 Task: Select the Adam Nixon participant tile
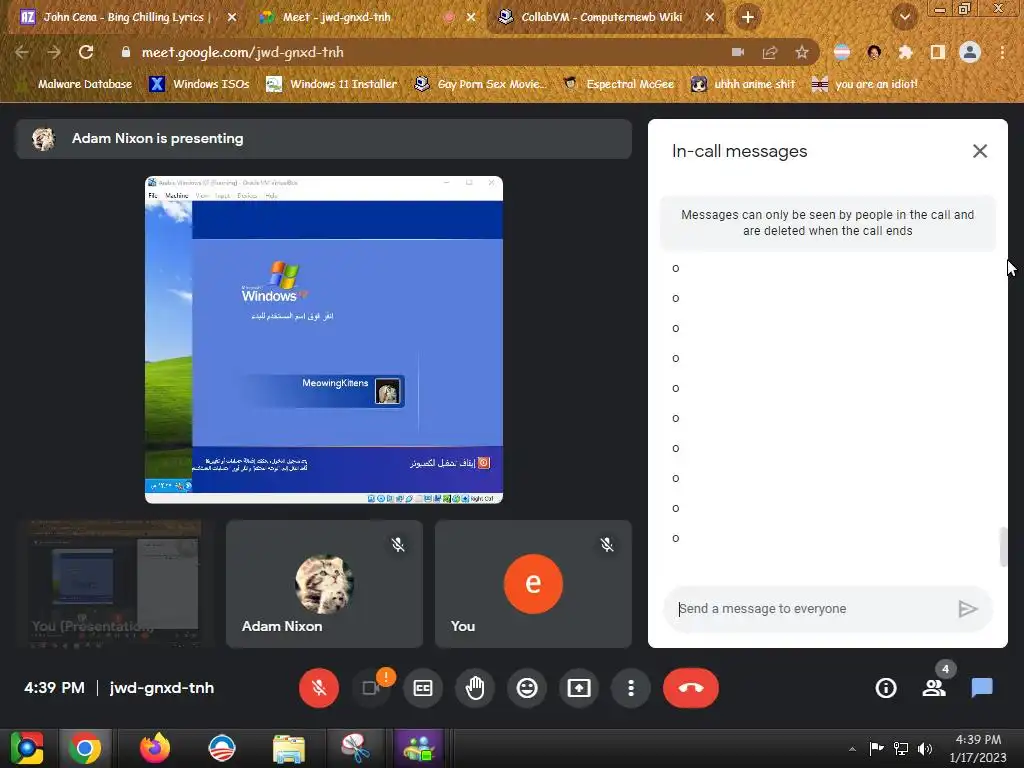click(325, 584)
